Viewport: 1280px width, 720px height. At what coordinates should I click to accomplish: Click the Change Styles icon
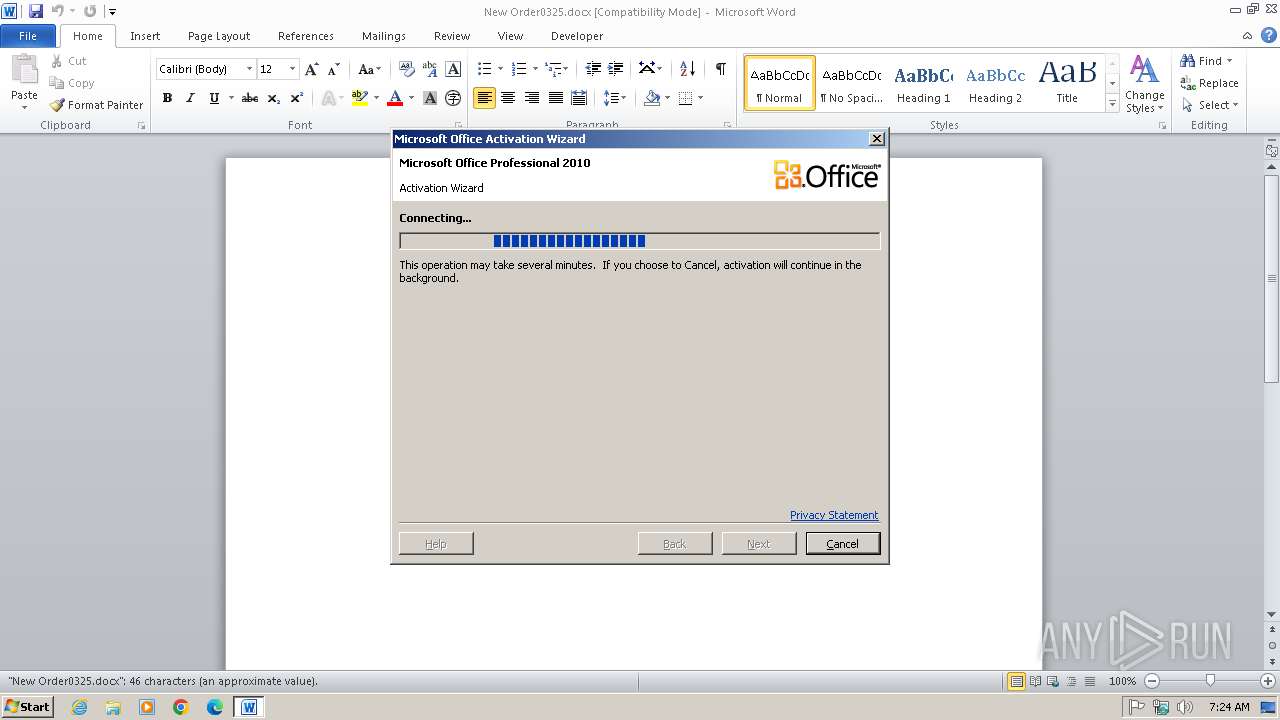pos(1144,84)
